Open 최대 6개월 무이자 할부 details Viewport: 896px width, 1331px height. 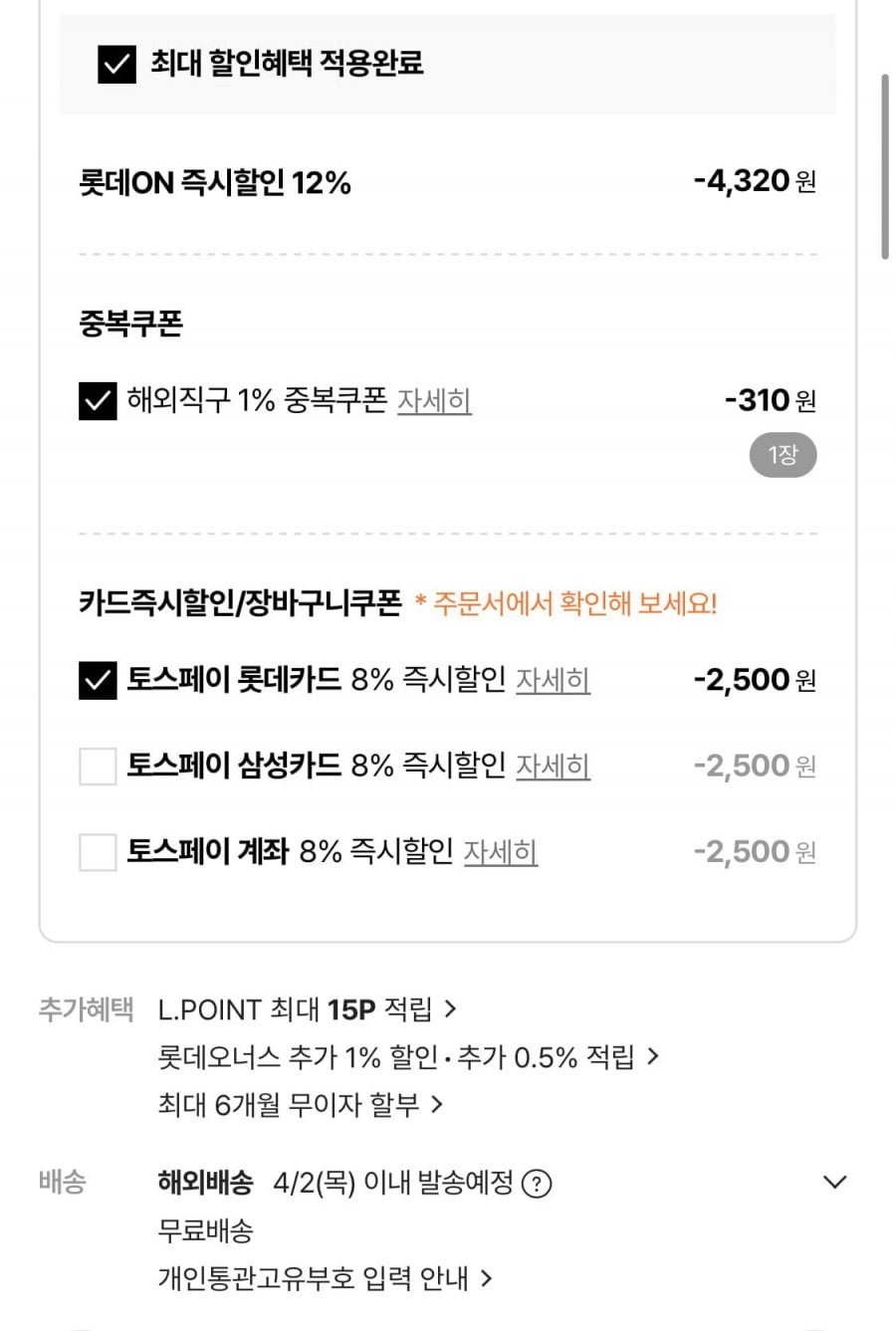[x=300, y=1104]
